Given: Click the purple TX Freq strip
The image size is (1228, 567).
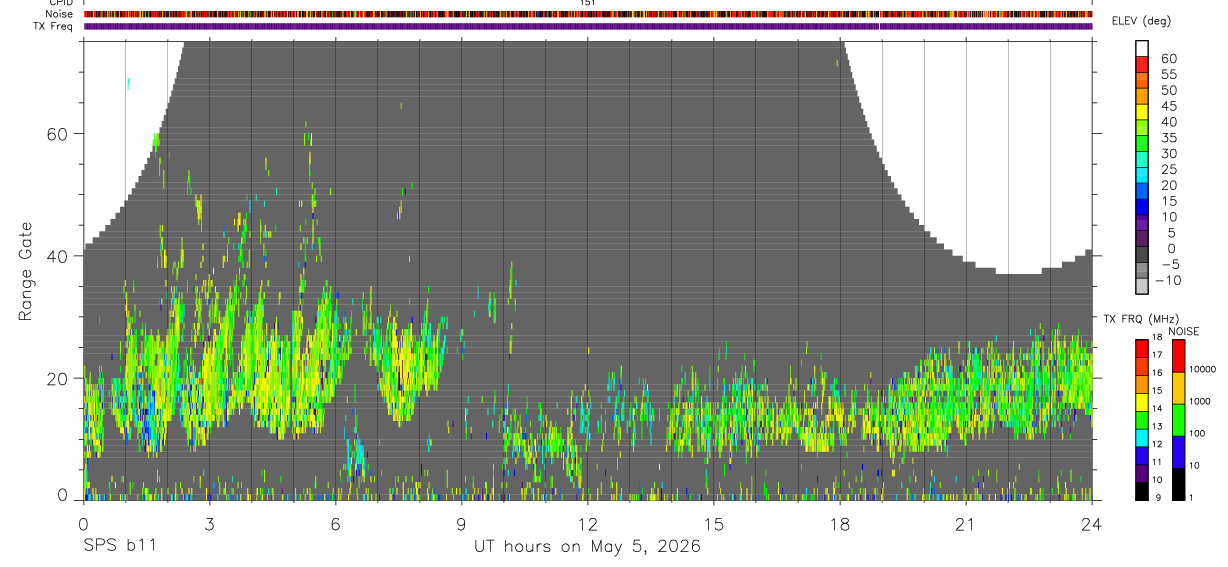Looking at the screenshot, I should [588, 27].
